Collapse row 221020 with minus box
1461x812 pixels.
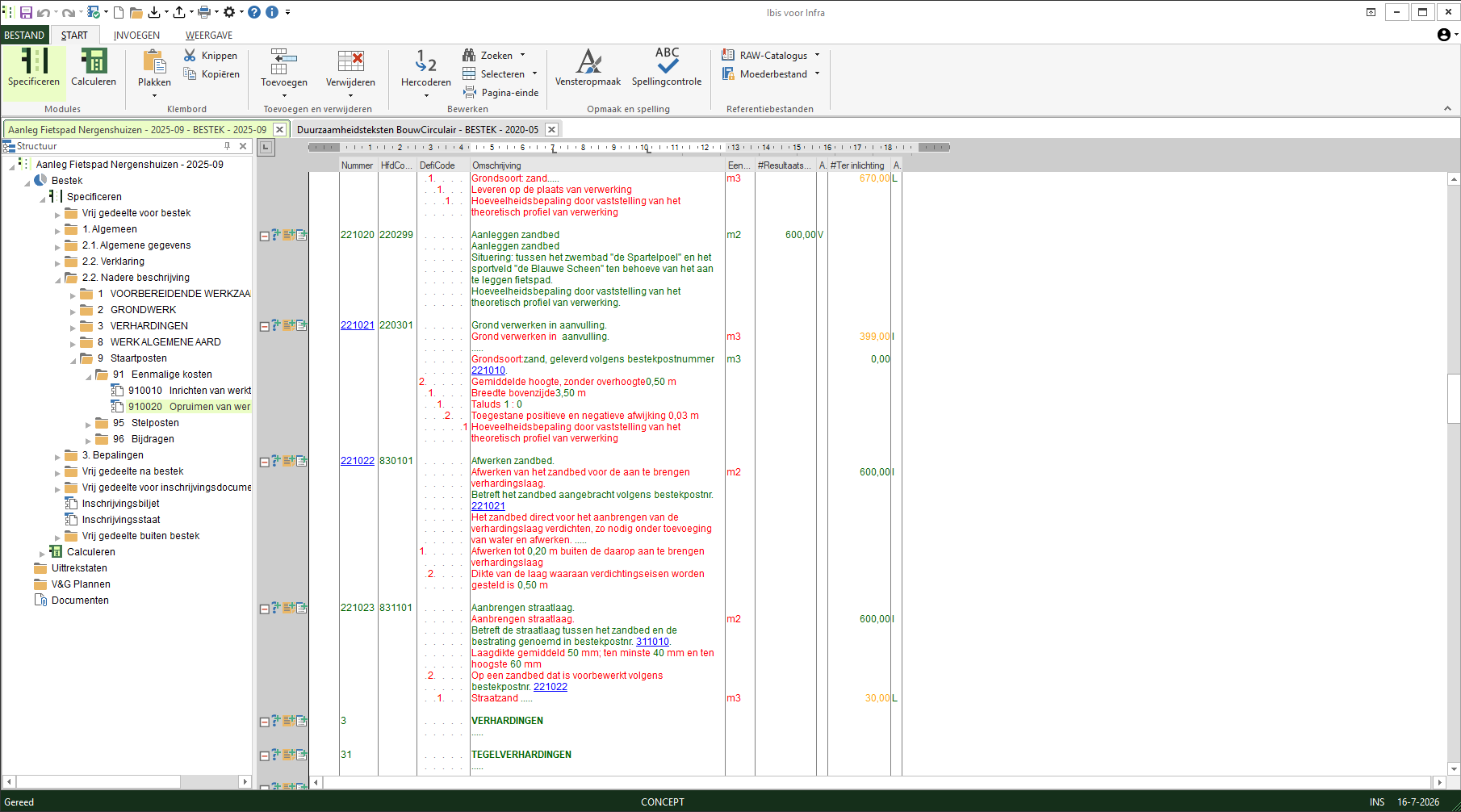pos(264,236)
